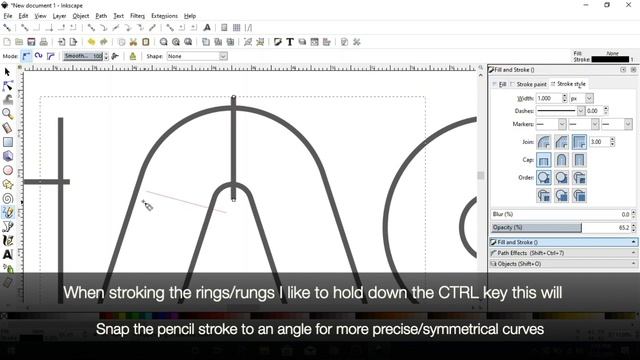
Task: Select the Spray tool
Action: coord(7,268)
